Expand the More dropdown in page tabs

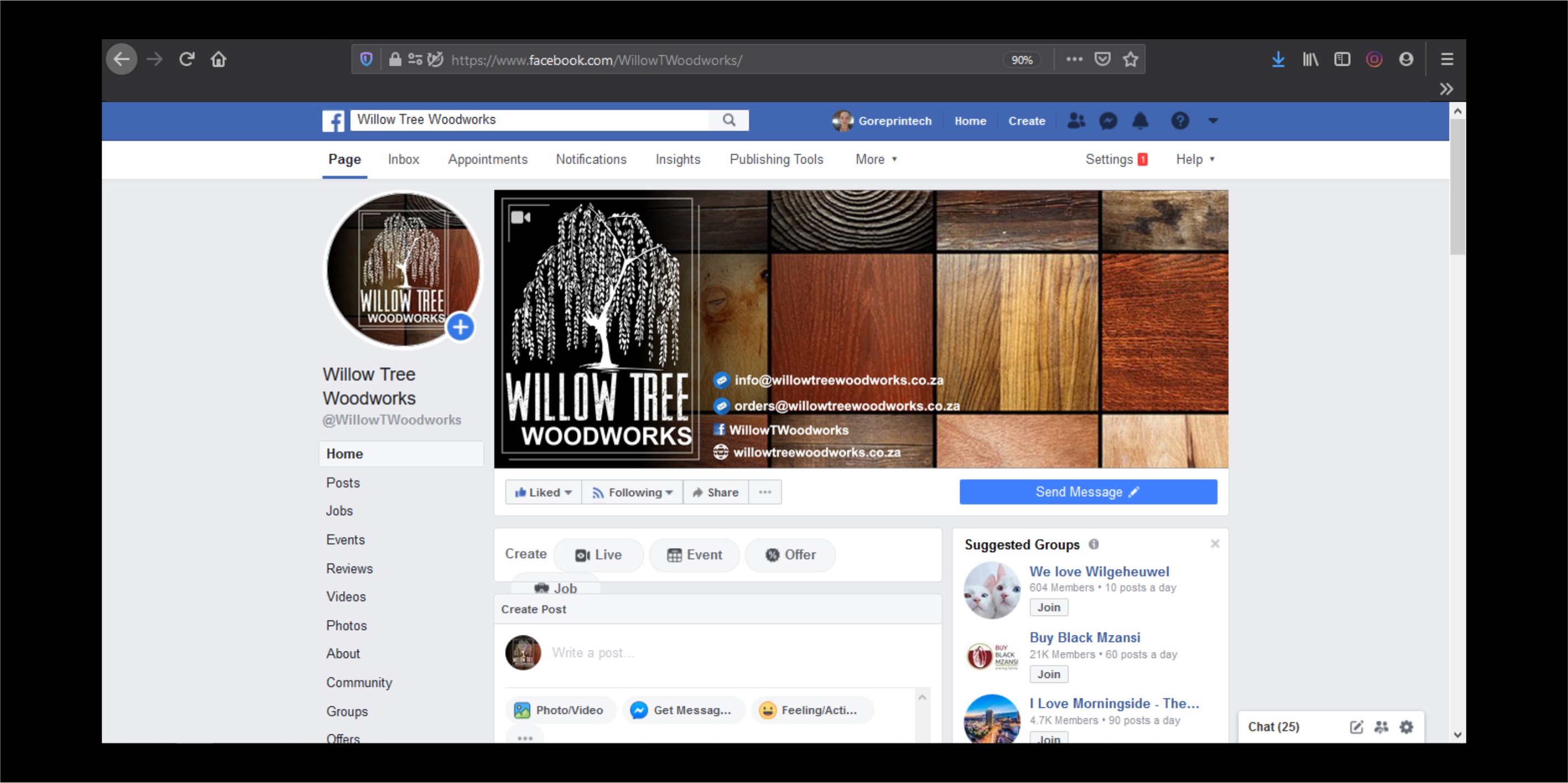click(876, 159)
